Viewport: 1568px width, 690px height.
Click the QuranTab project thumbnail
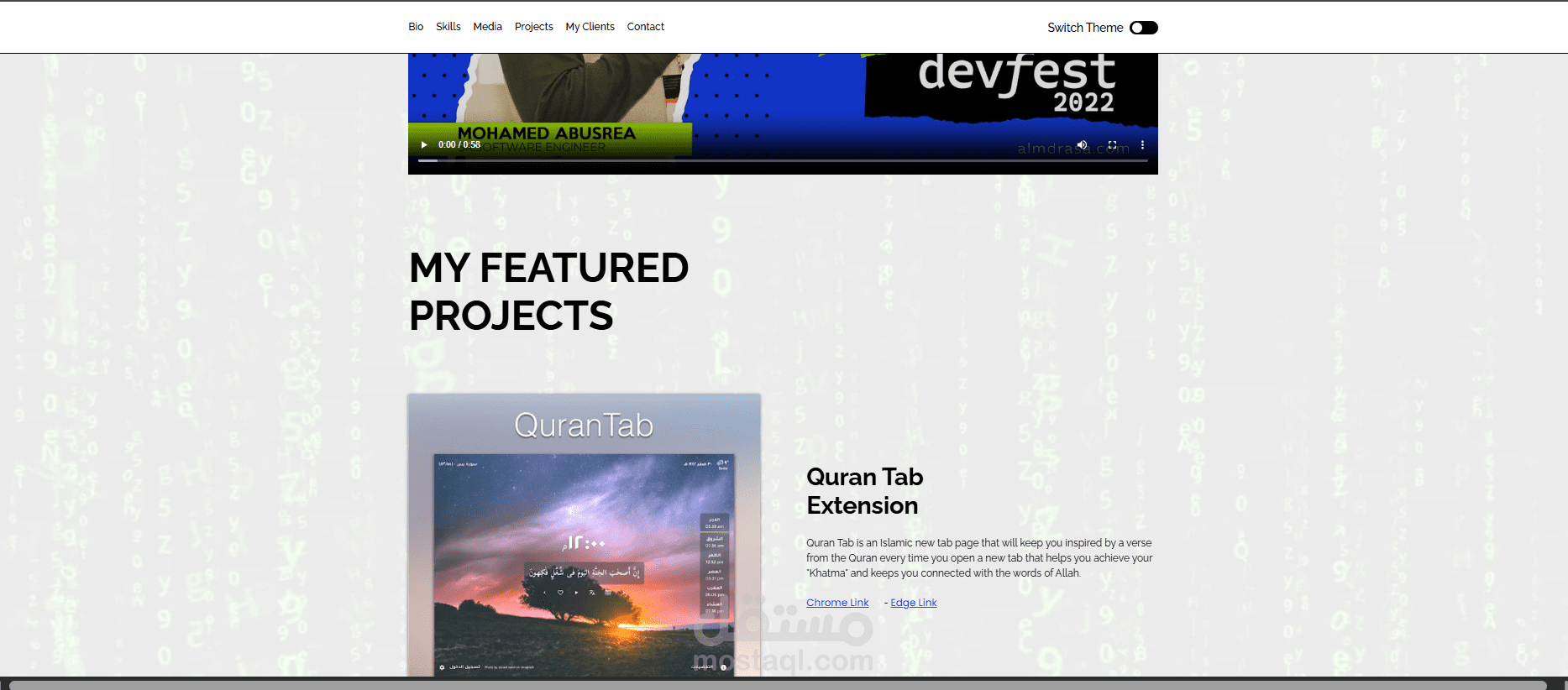[585, 536]
